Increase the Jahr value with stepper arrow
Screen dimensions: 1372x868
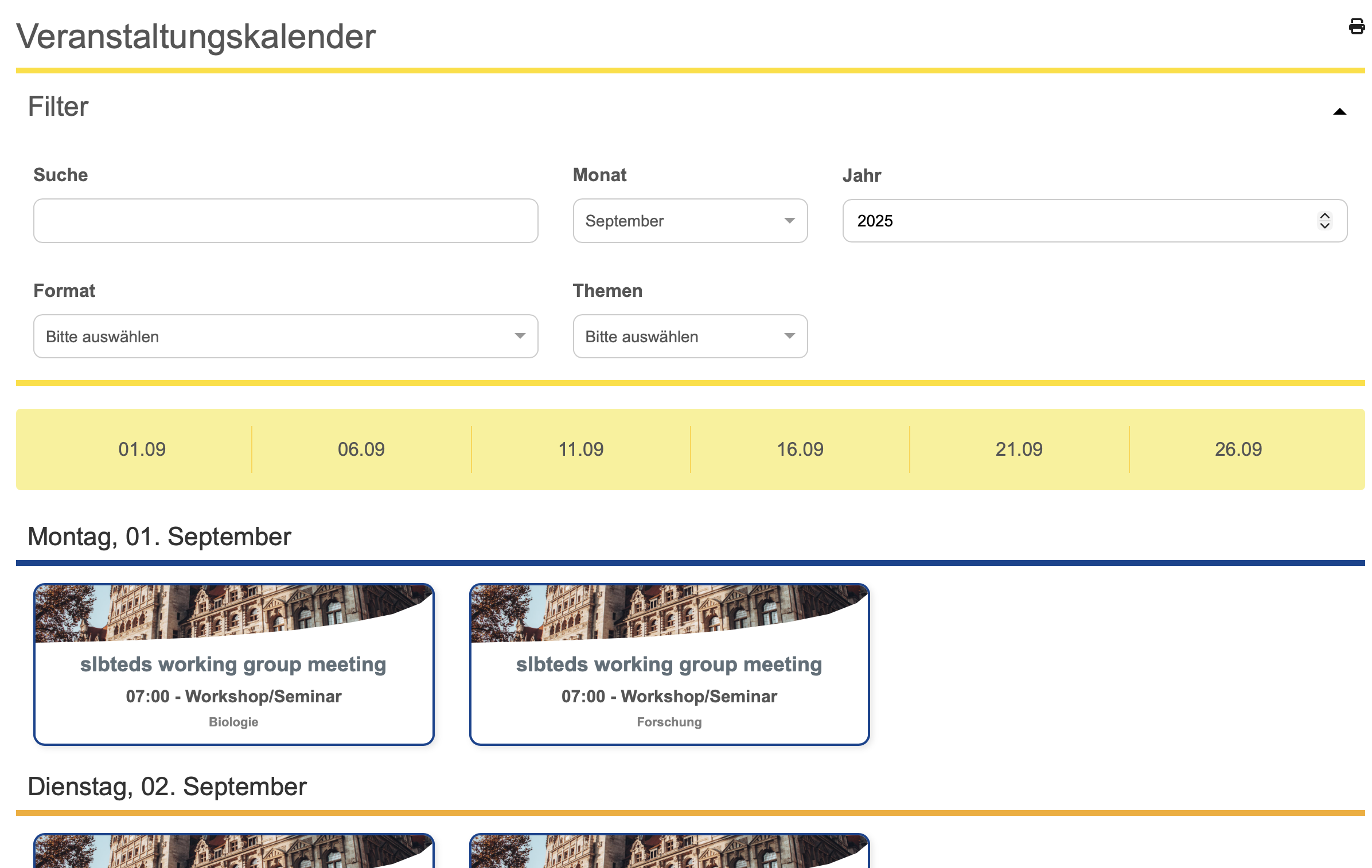1324,216
